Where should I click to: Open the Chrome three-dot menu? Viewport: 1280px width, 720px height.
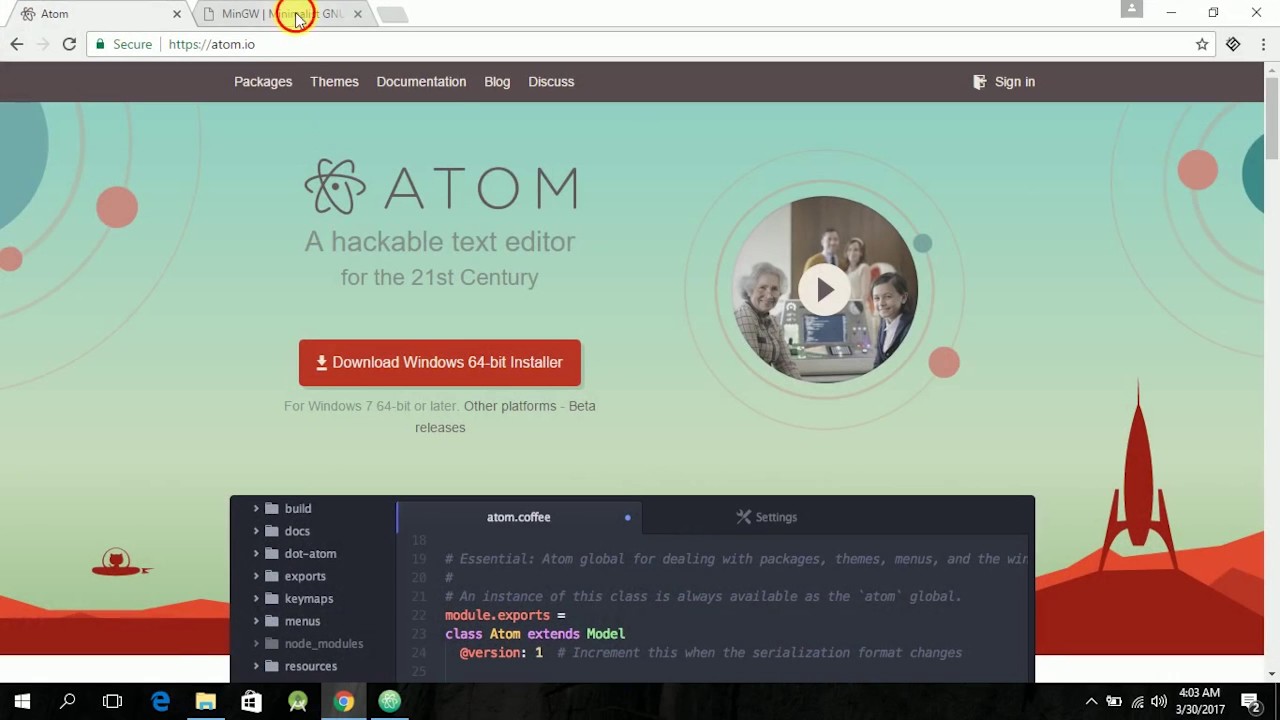(1264, 44)
